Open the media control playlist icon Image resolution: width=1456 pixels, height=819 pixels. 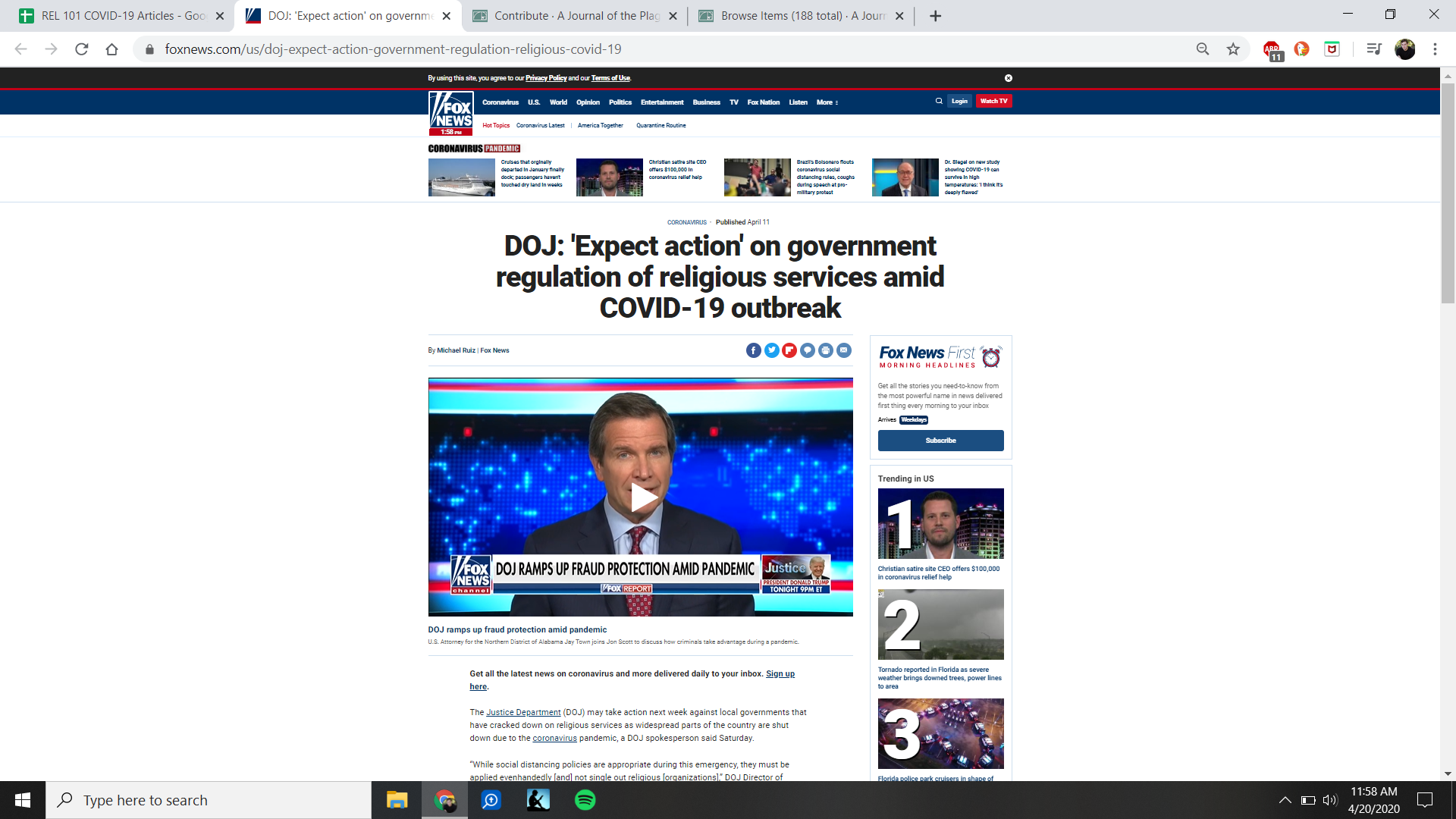(1373, 49)
